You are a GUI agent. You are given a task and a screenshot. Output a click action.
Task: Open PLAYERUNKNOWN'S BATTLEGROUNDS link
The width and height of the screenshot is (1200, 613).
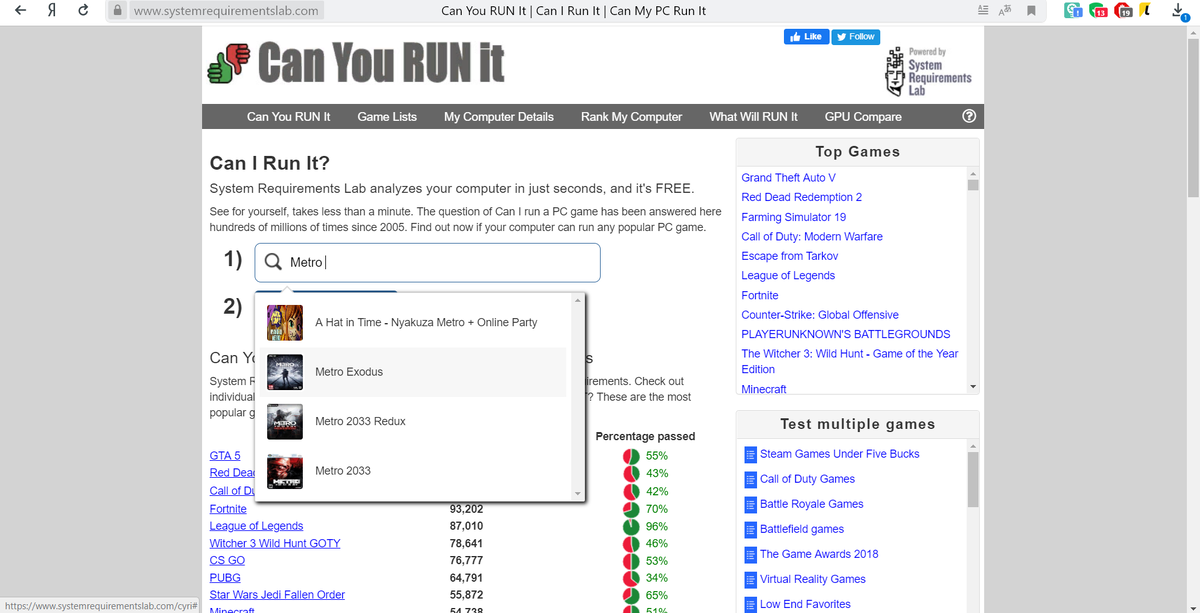point(845,334)
